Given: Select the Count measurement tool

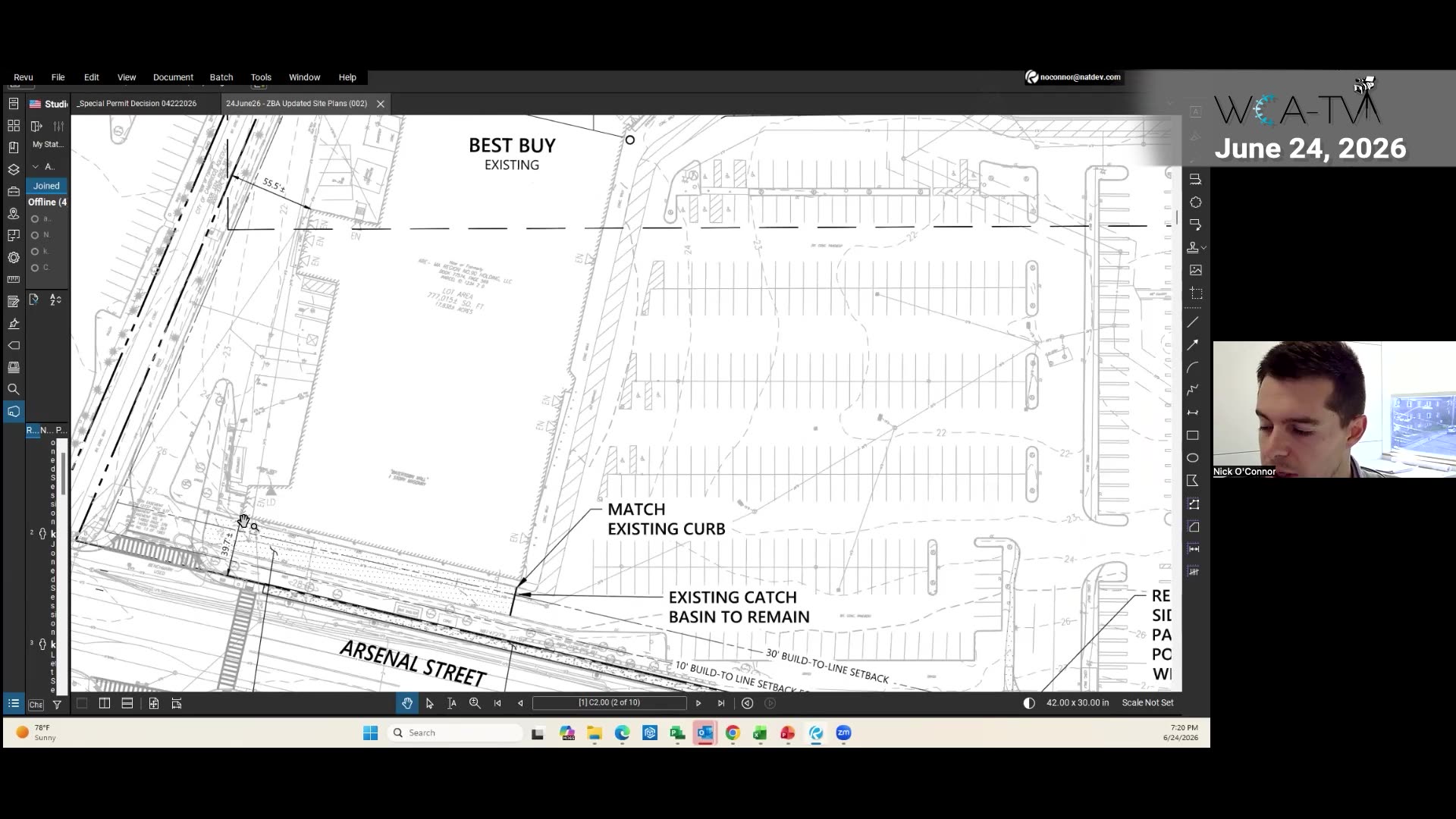Looking at the screenshot, I should pyautogui.click(x=1193, y=571).
